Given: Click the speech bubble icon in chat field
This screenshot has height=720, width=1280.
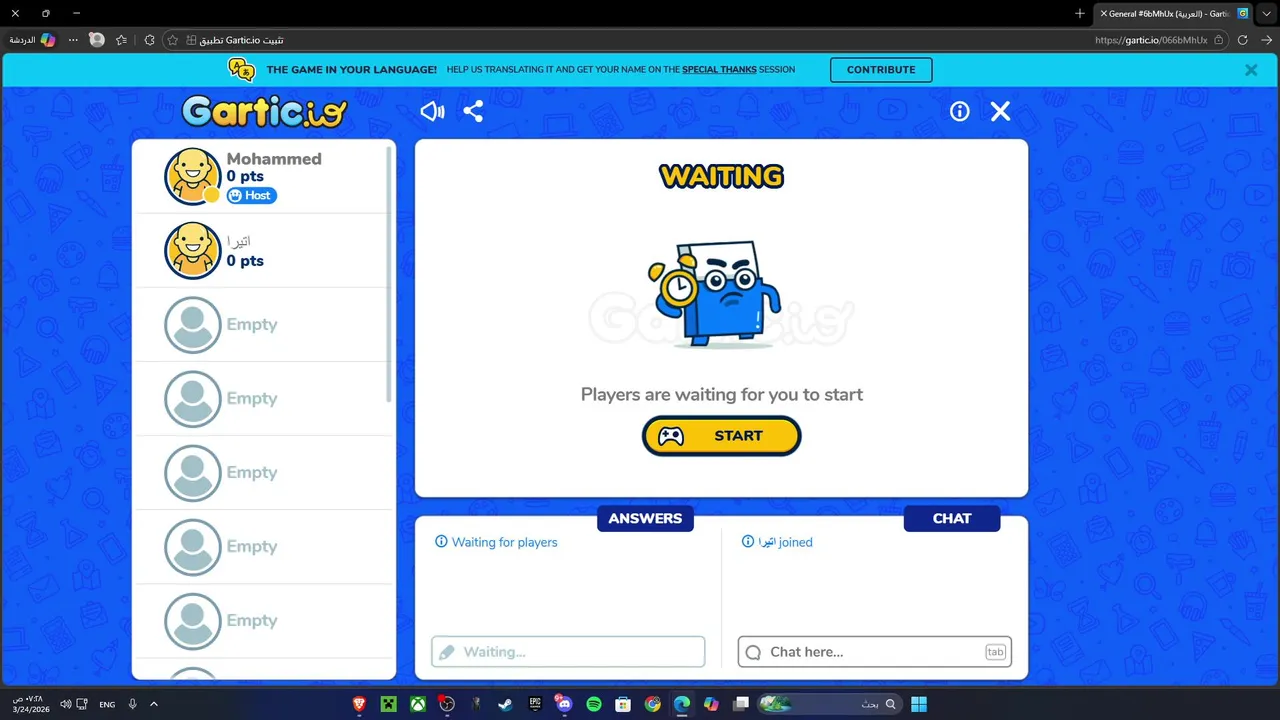Looking at the screenshot, I should (753, 652).
